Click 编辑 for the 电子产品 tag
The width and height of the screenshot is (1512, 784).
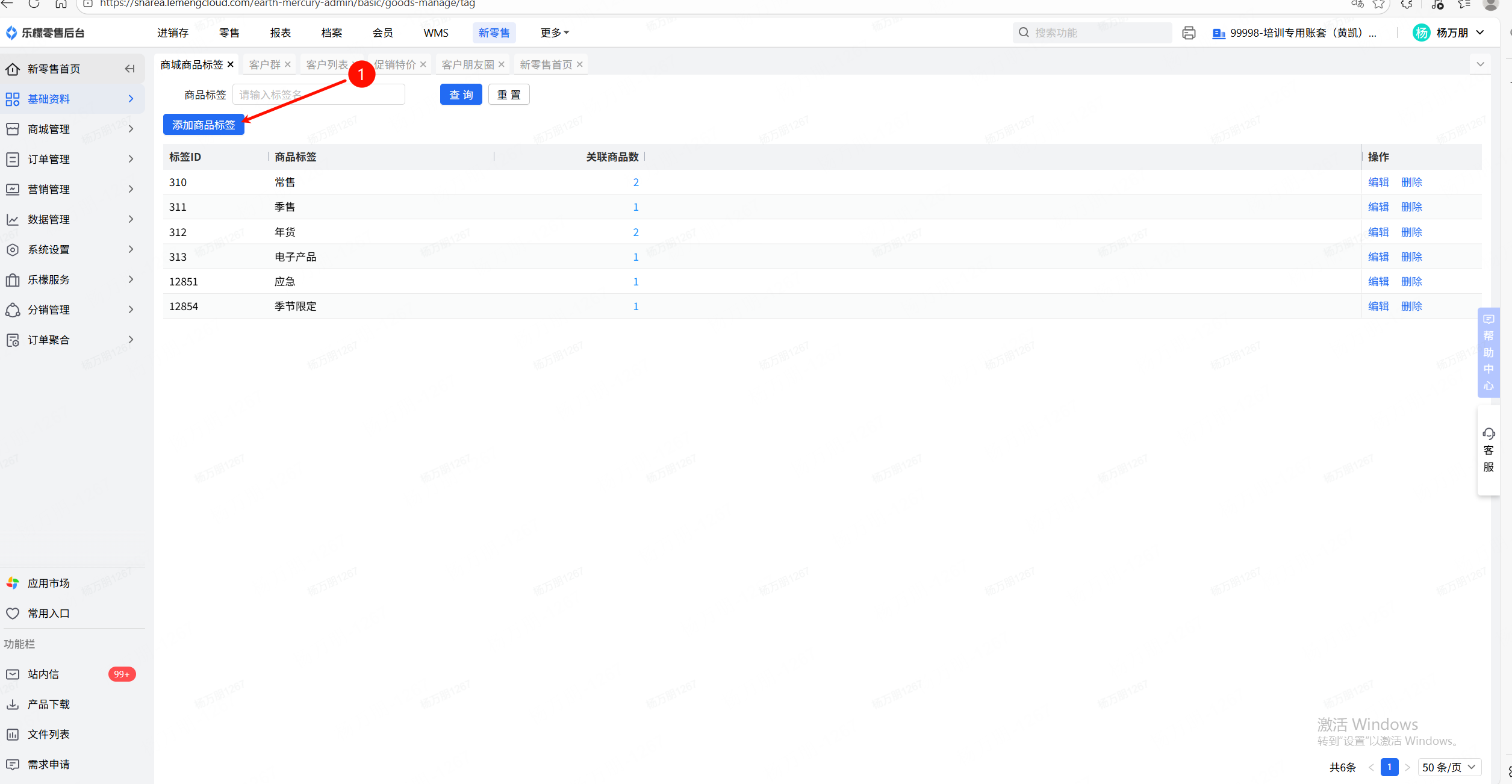click(x=1378, y=257)
